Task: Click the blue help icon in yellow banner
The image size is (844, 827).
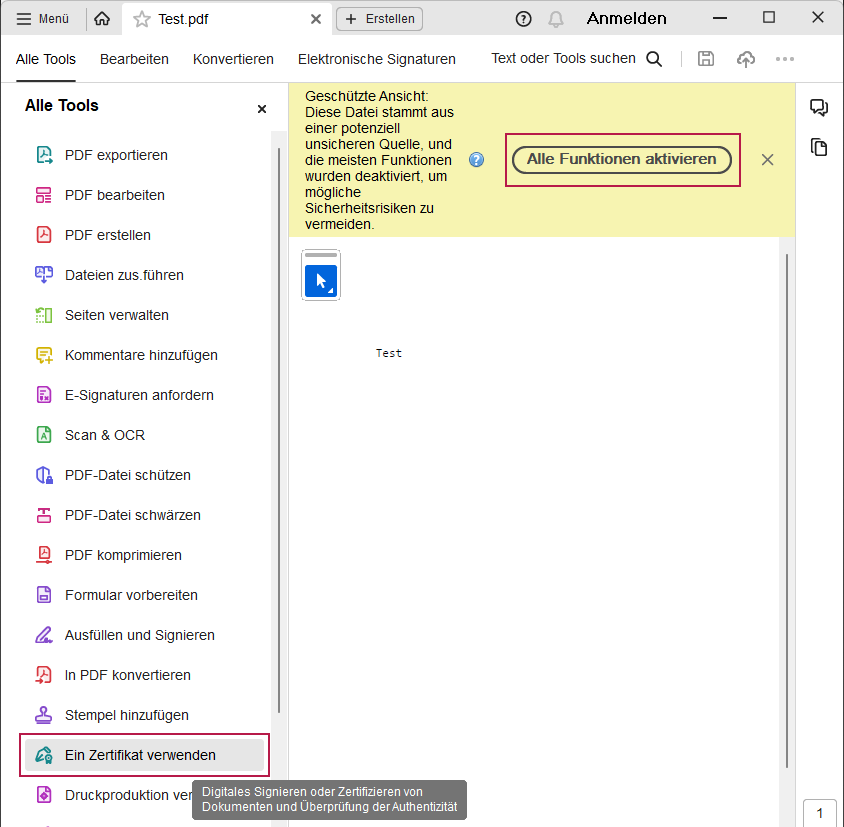Action: pyautogui.click(x=477, y=160)
